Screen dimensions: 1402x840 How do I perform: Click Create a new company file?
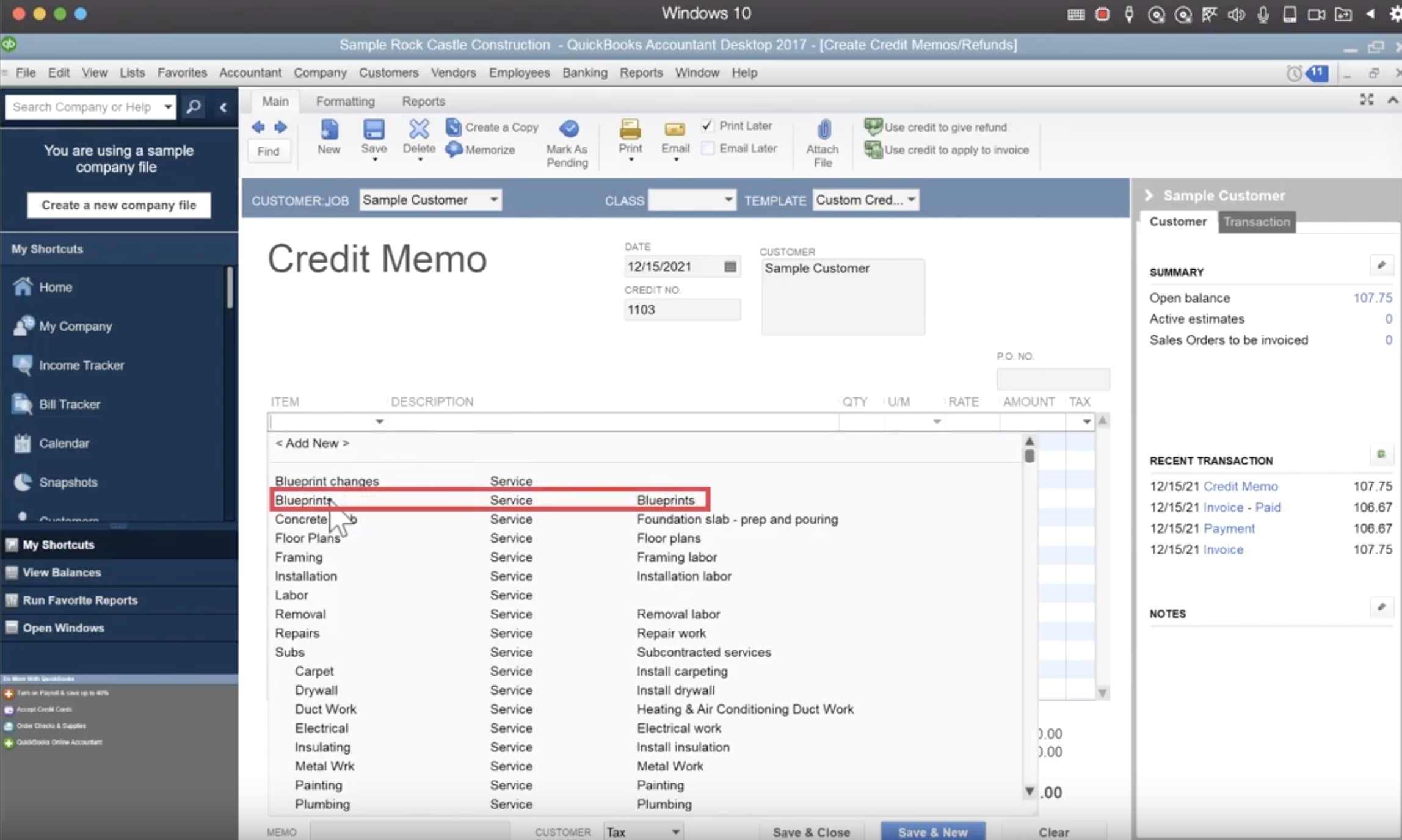[118, 205]
